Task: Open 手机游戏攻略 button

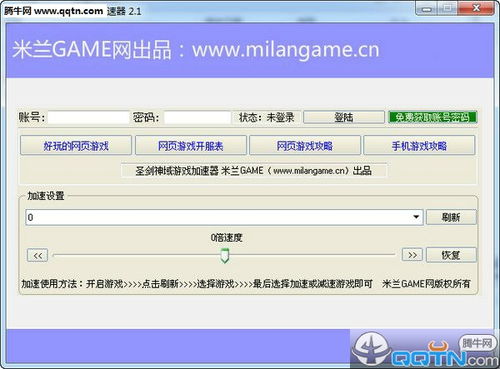Action: pos(419,145)
